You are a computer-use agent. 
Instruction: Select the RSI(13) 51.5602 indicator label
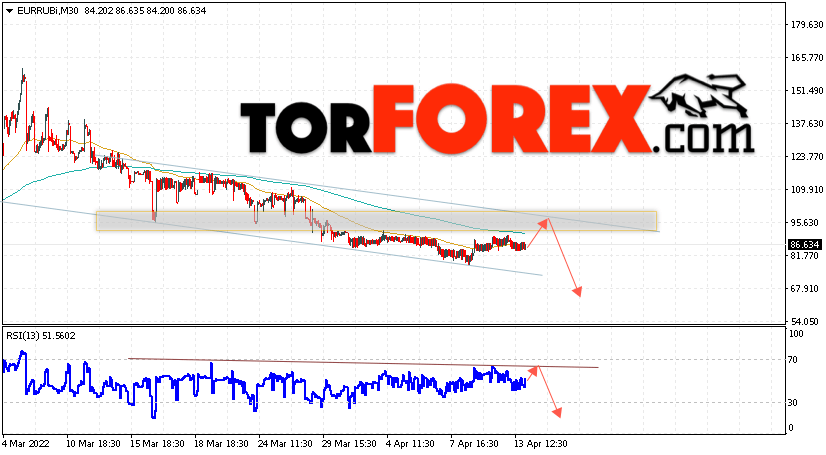click(x=41, y=335)
